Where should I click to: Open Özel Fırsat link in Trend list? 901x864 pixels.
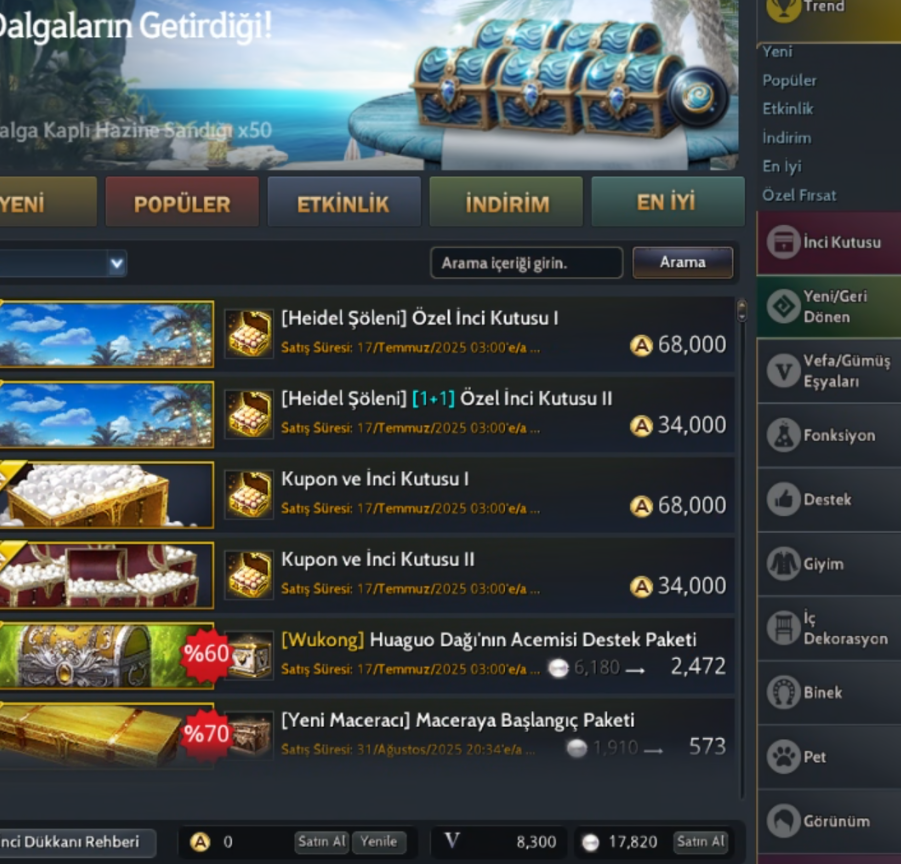[799, 195]
